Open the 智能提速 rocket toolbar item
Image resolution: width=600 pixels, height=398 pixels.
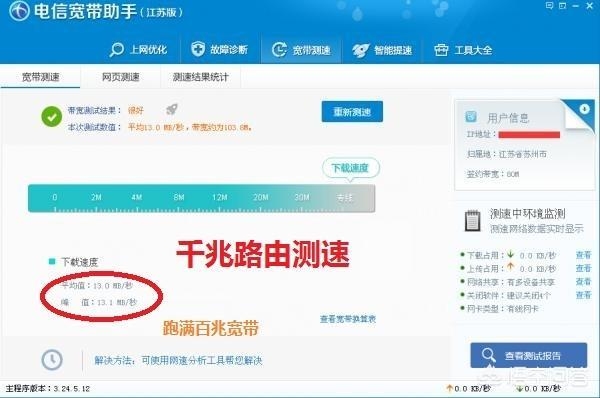coord(382,50)
